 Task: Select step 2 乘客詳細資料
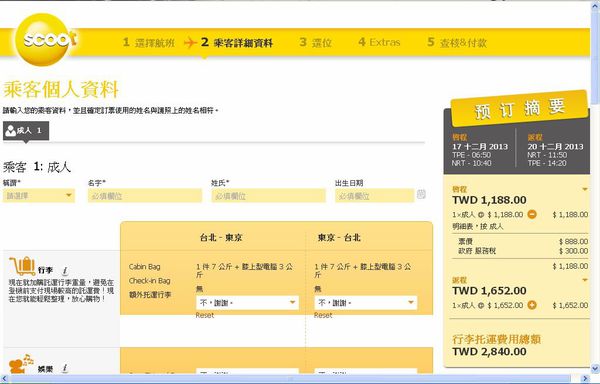[236, 42]
